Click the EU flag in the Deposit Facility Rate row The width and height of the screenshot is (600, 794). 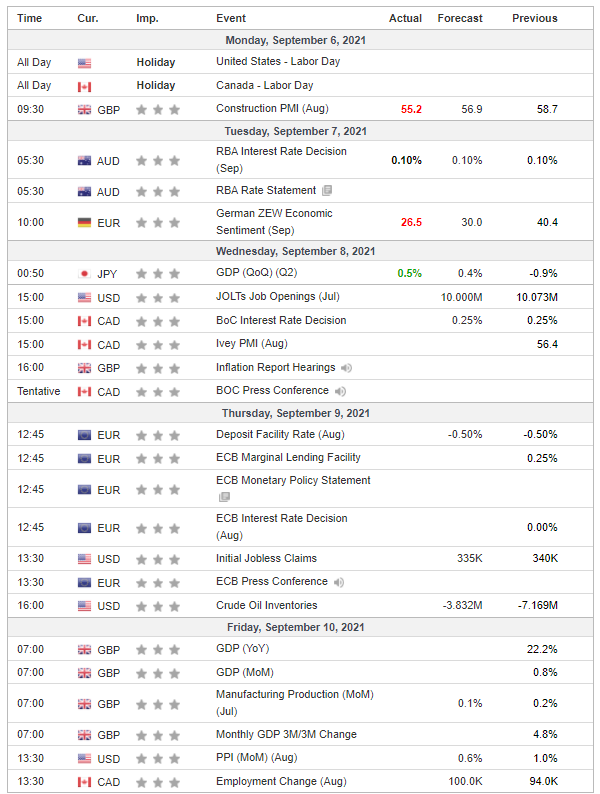(85, 435)
